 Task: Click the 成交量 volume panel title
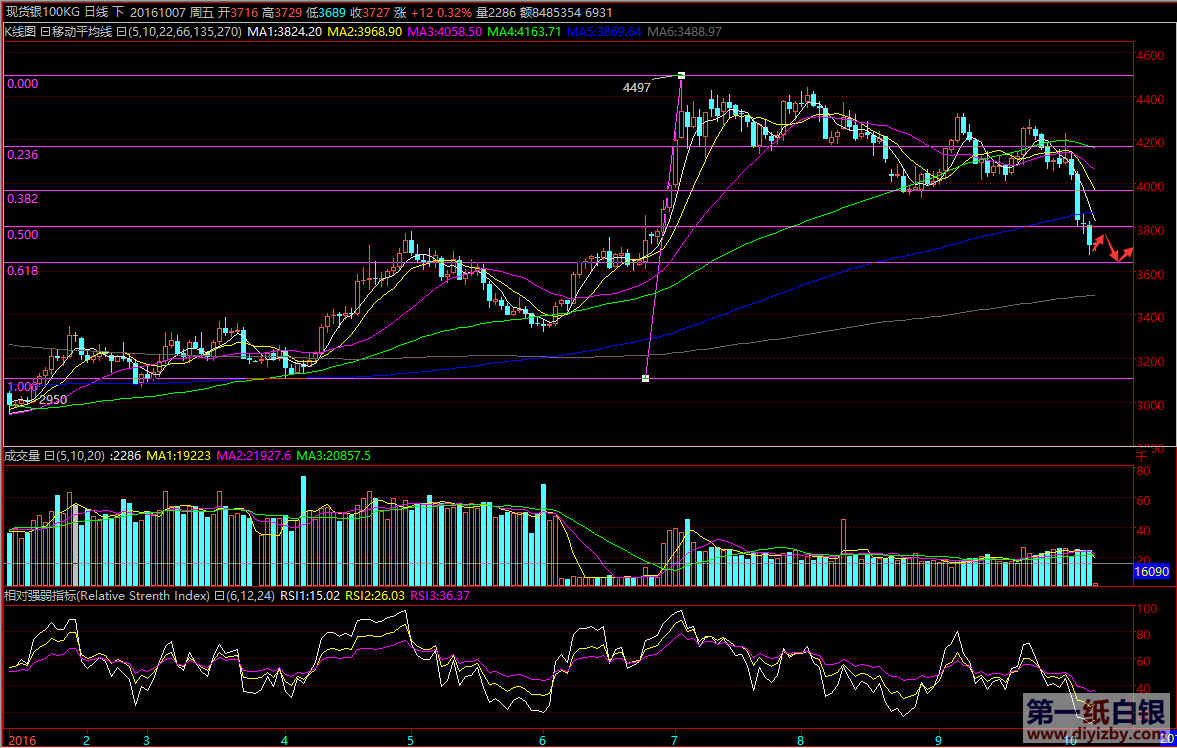coord(20,456)
